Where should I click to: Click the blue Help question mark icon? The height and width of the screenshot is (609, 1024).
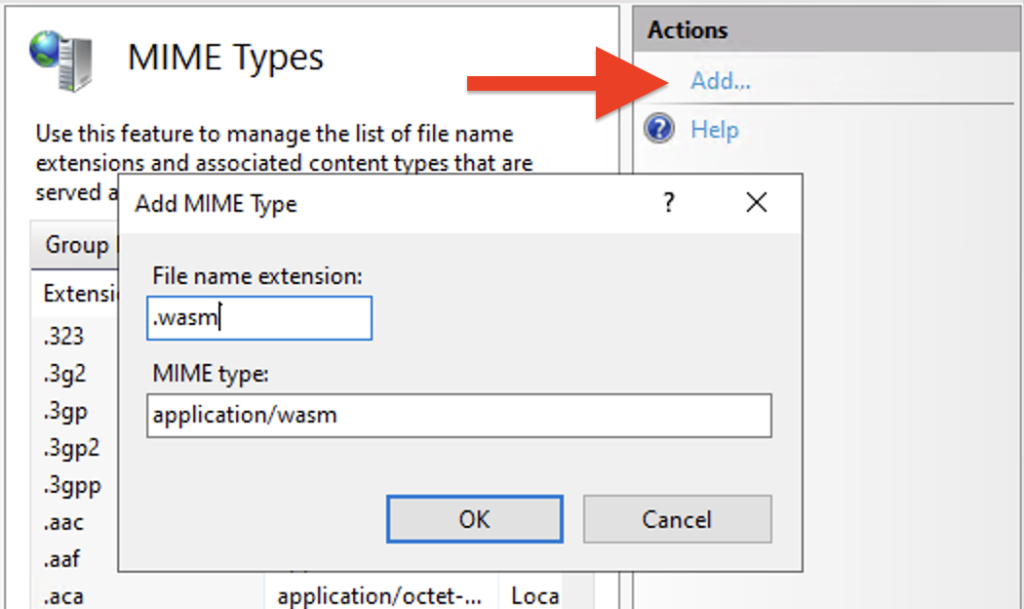pos(659,128)
